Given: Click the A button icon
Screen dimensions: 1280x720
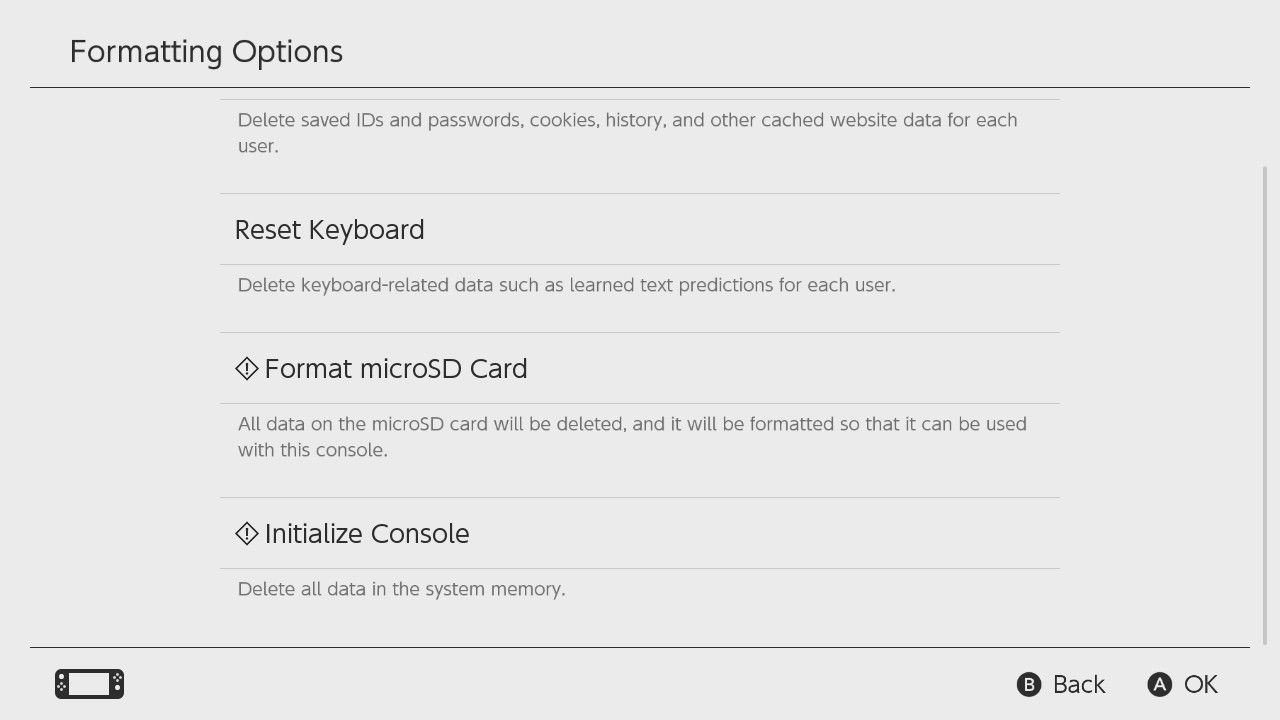Looking at the screenshot, I should 1159,684.
